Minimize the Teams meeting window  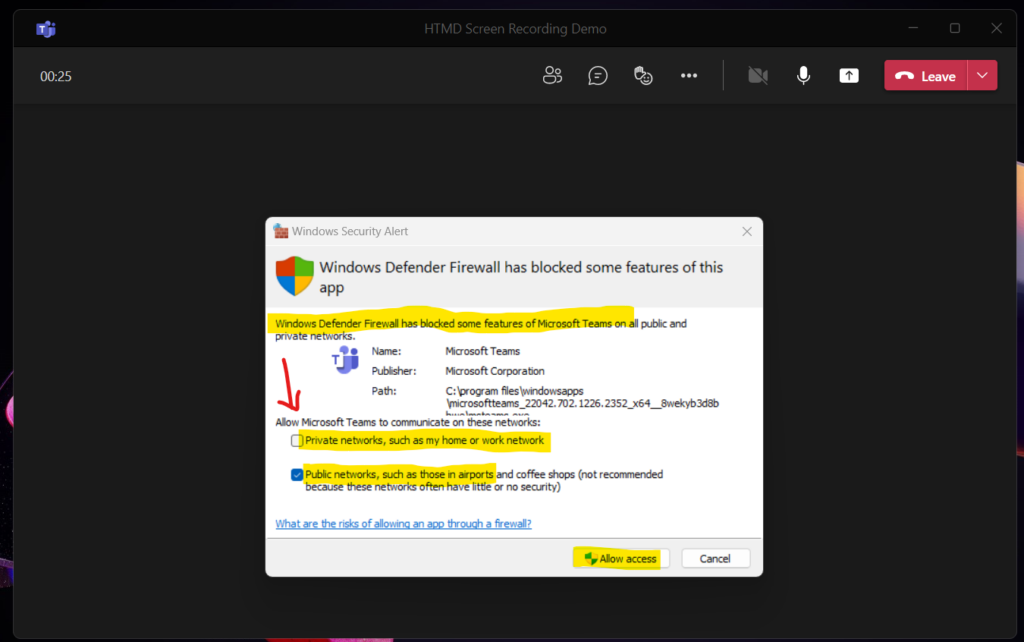click(913, 28)
